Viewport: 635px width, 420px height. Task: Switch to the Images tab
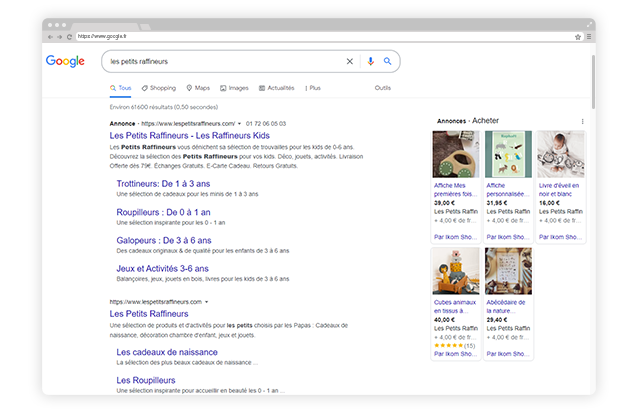click(x=234, y=88)
